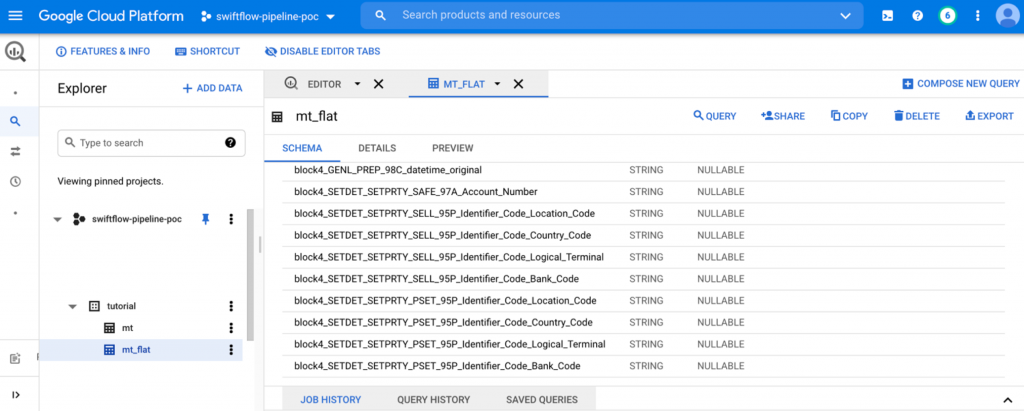
Task: Collapse the swiftflow-pipeline-poc project tree
Action: pos(57,219)
